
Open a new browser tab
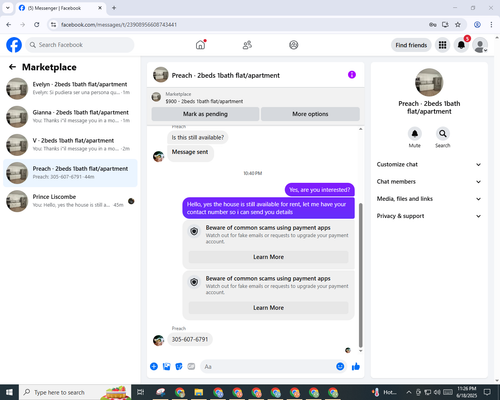[114, 8]
